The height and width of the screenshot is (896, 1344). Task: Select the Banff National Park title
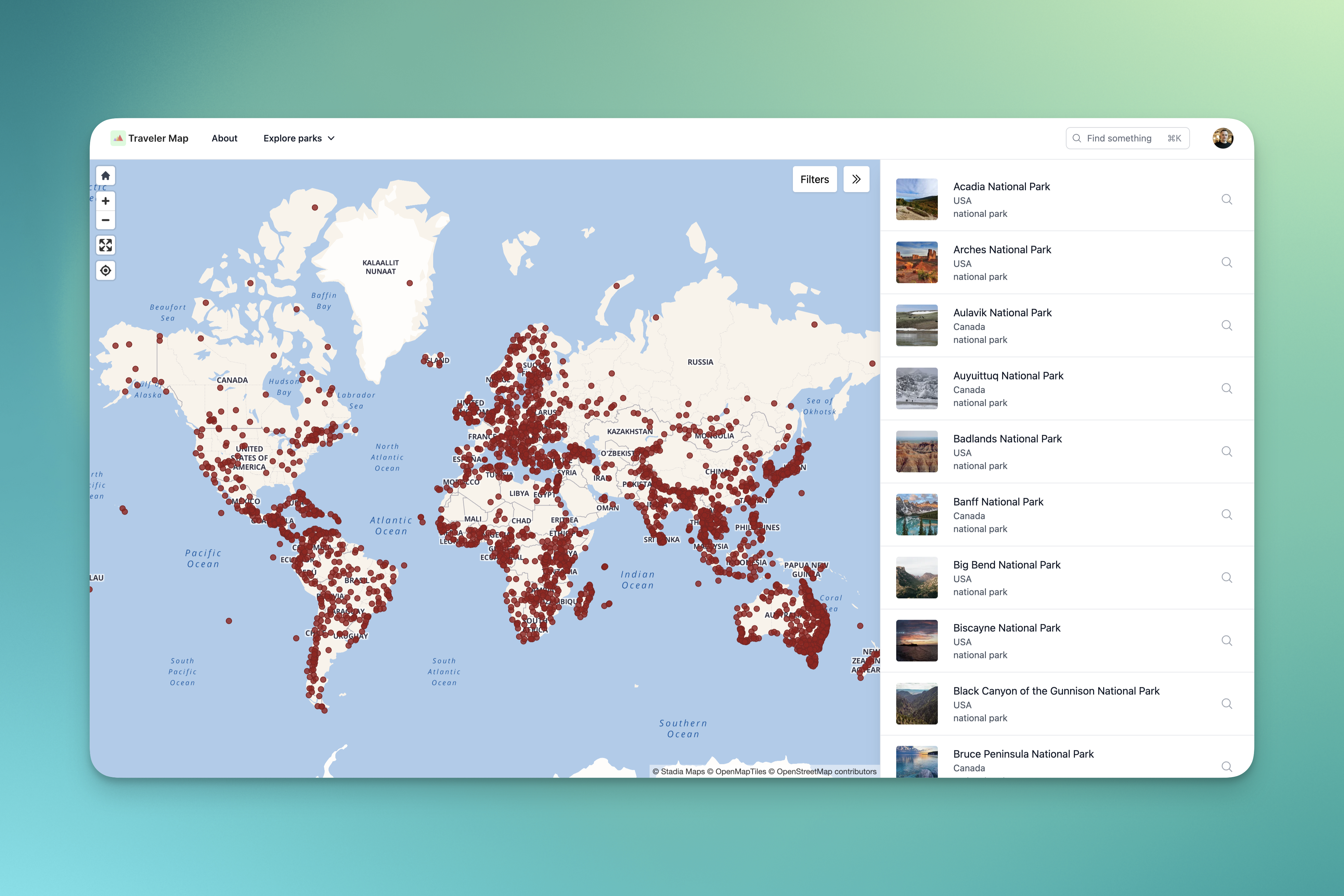[998, 502]
